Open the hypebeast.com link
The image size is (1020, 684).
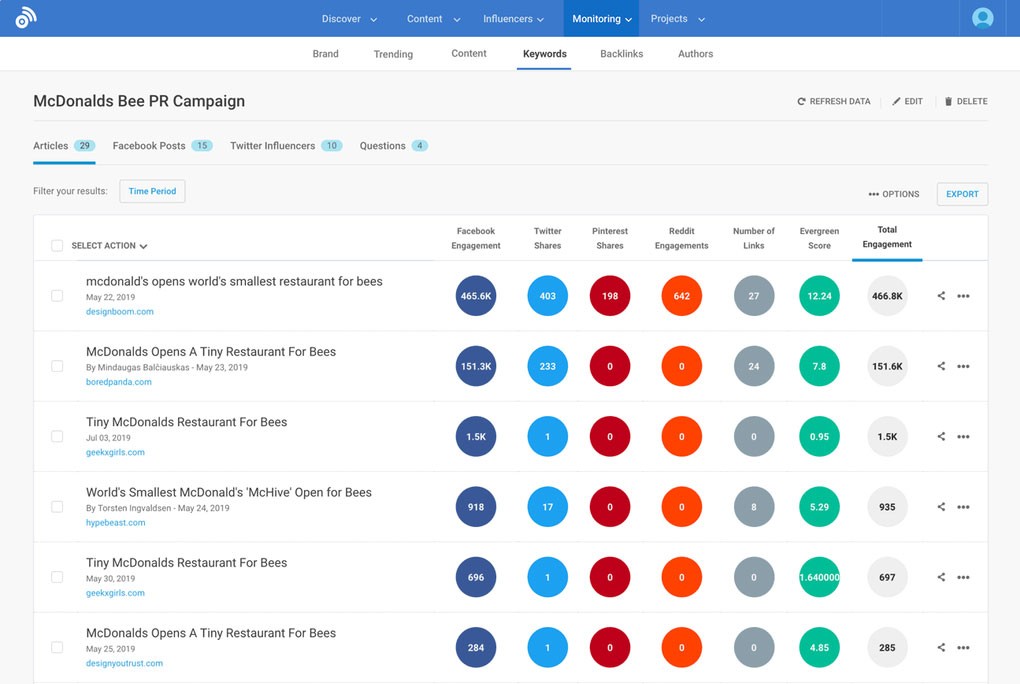click(x=115, y=523)
